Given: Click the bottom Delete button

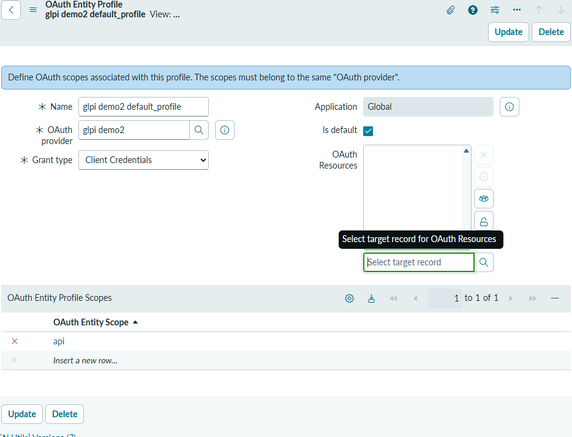Looking at the screenshot, I should click(65, 414).
